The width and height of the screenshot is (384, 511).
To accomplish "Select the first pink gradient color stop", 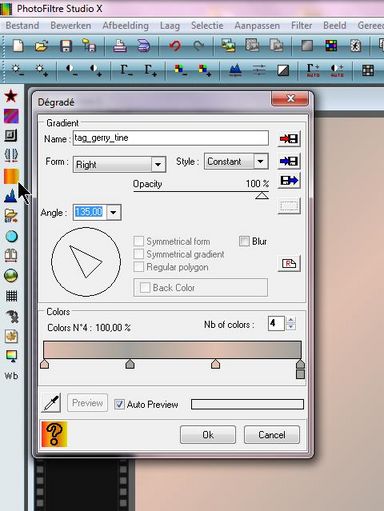I will 44,364.
